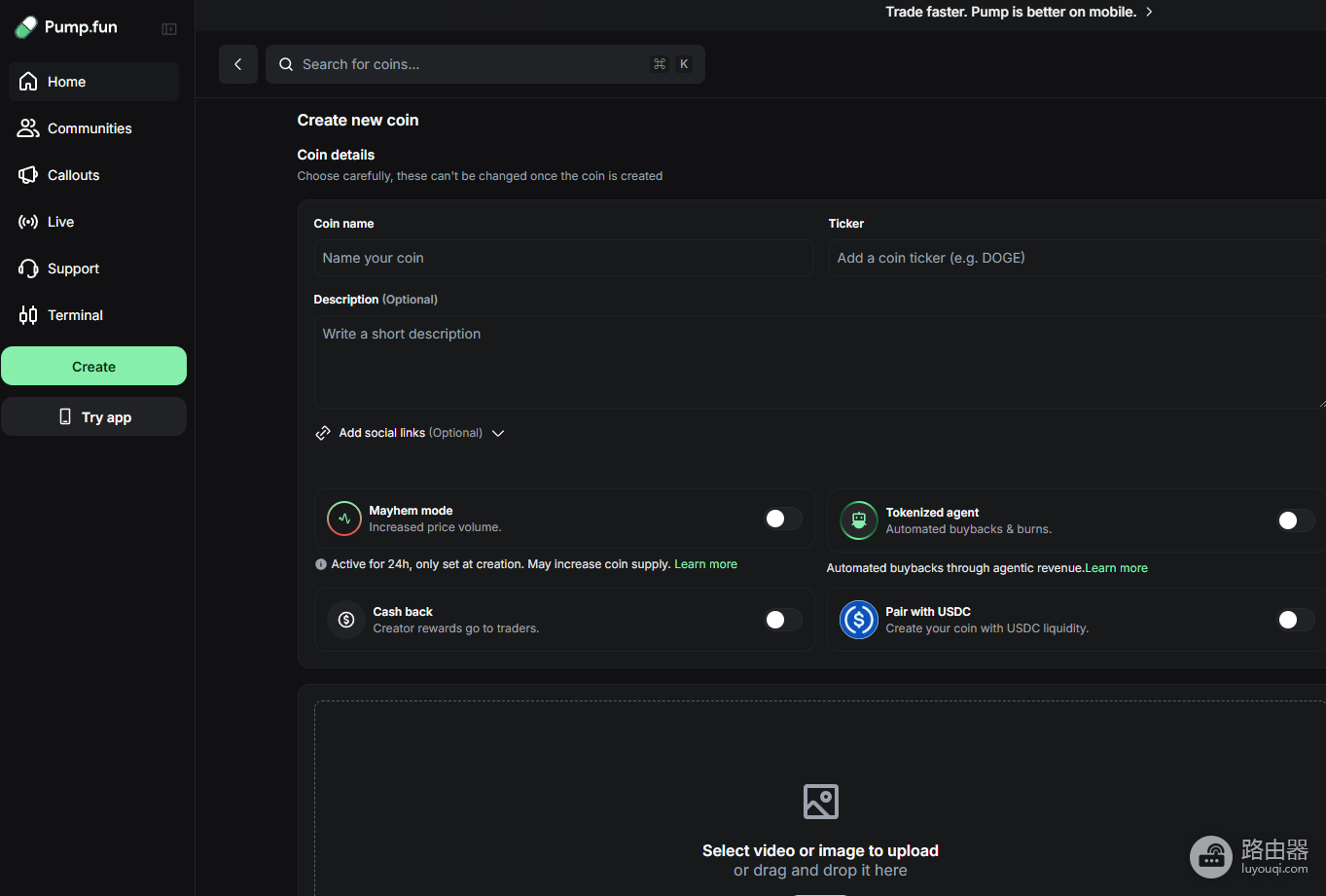The height and width of the screenshot is (896, 1326).
Task: Enable Pair with USDC switch
Action: tap(1296, 620)
